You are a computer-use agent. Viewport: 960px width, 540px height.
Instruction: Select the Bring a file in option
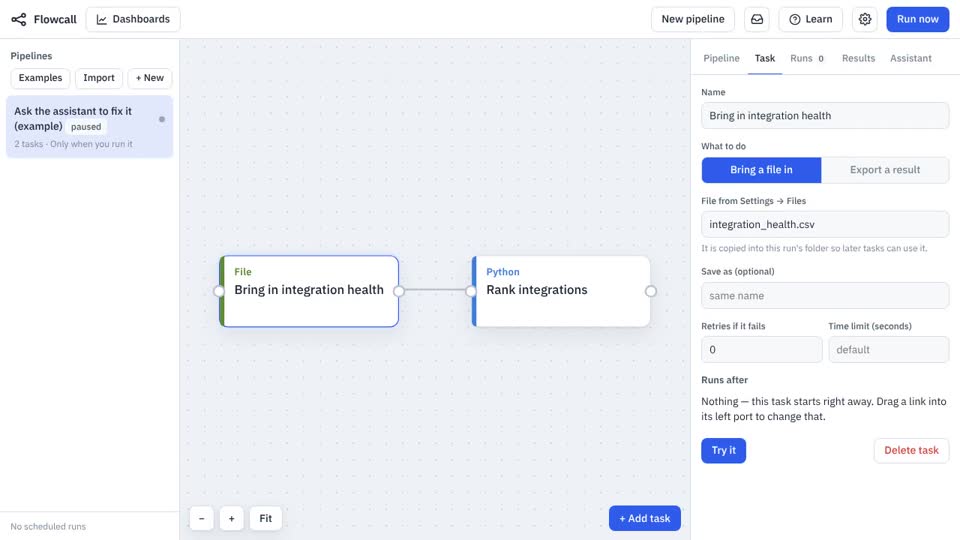click(761, 170)
